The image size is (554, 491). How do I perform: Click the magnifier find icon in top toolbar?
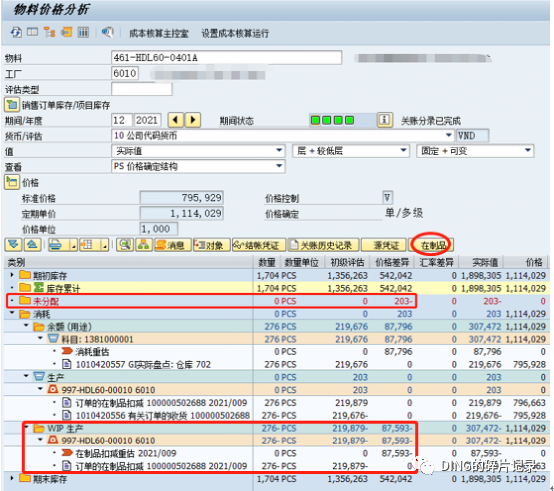[x=108, y=32]
